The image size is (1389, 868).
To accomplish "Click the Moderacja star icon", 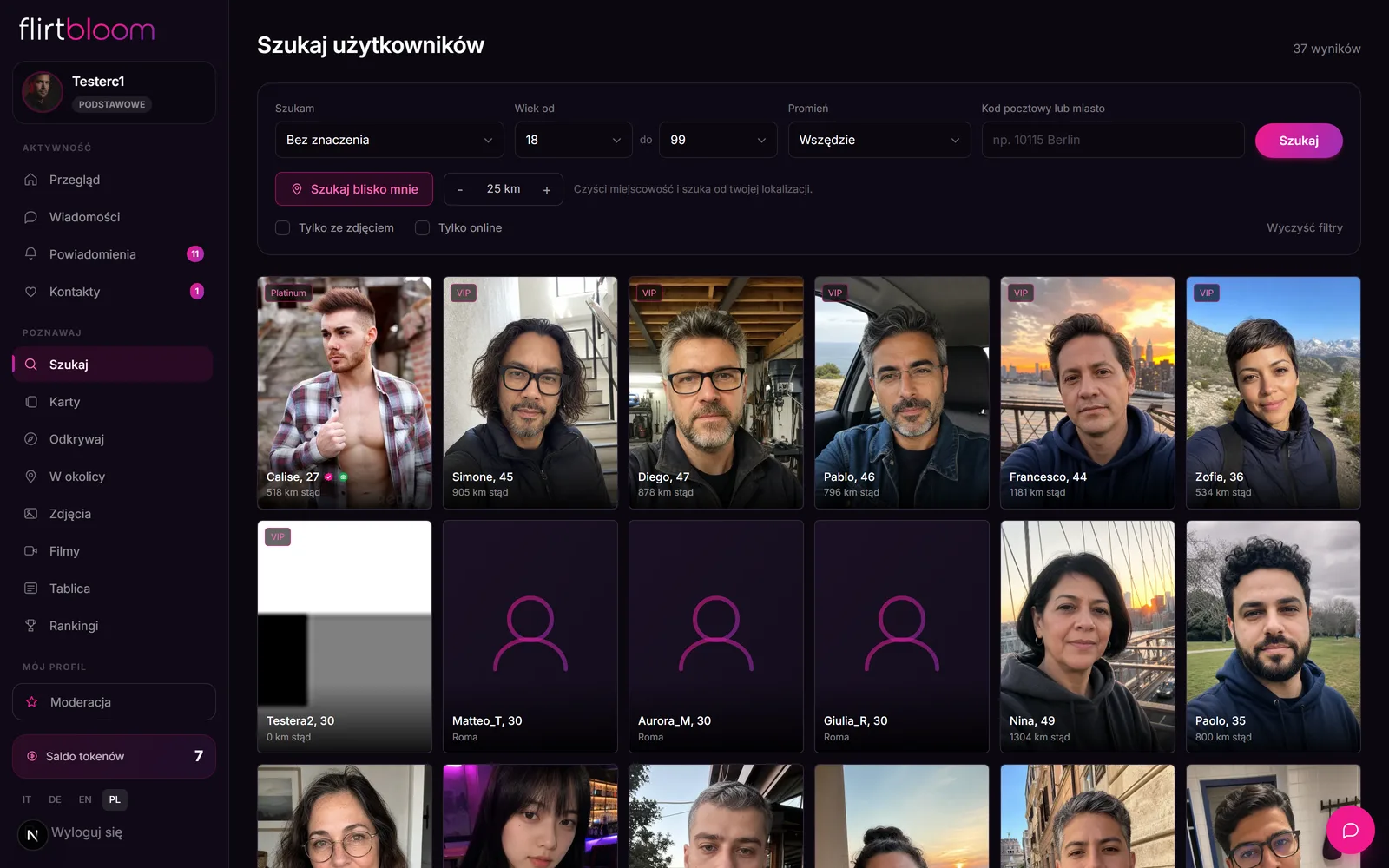I will click(x=32, y=702).
